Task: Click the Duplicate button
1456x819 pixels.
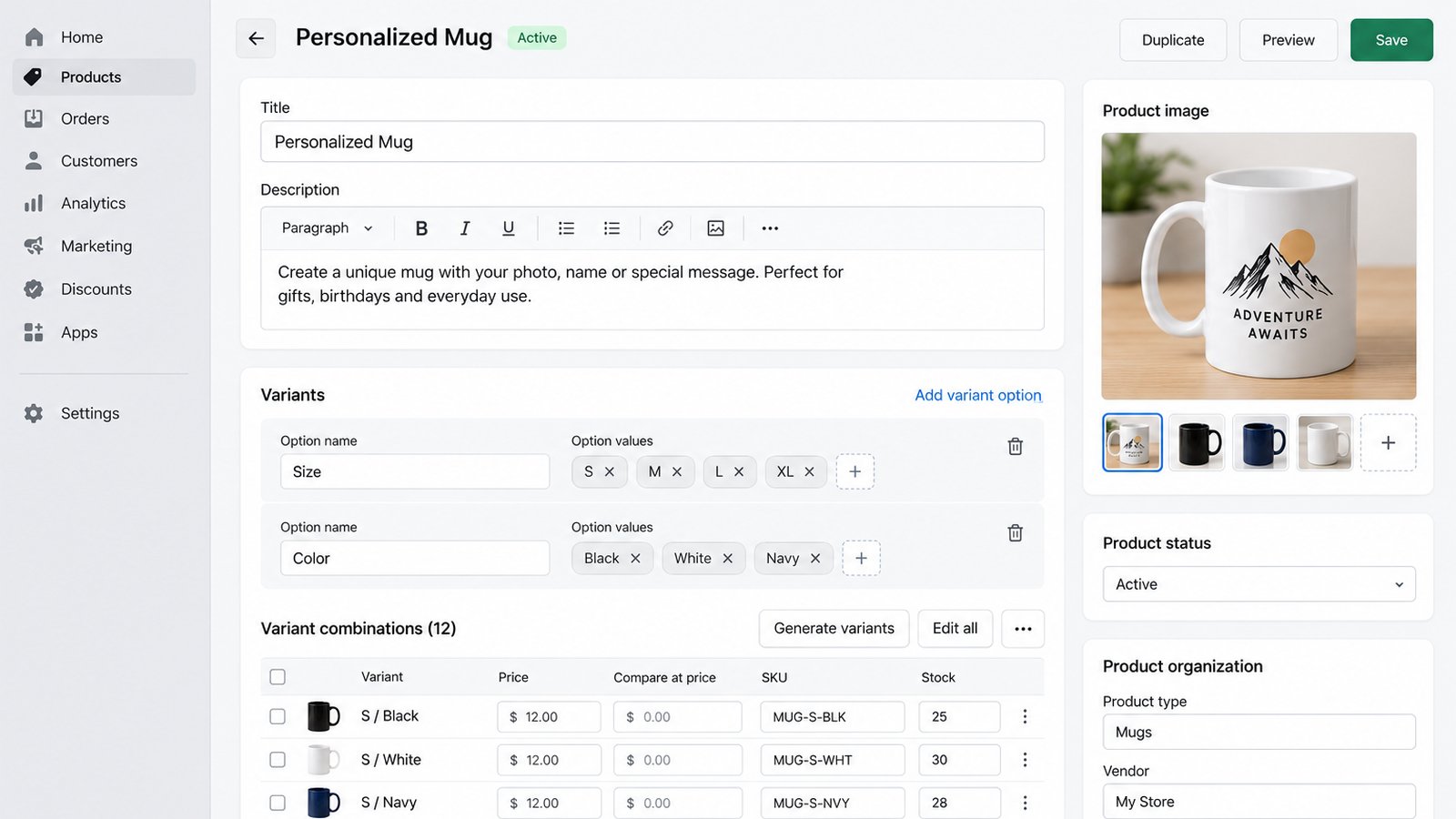Action: 1173,40
